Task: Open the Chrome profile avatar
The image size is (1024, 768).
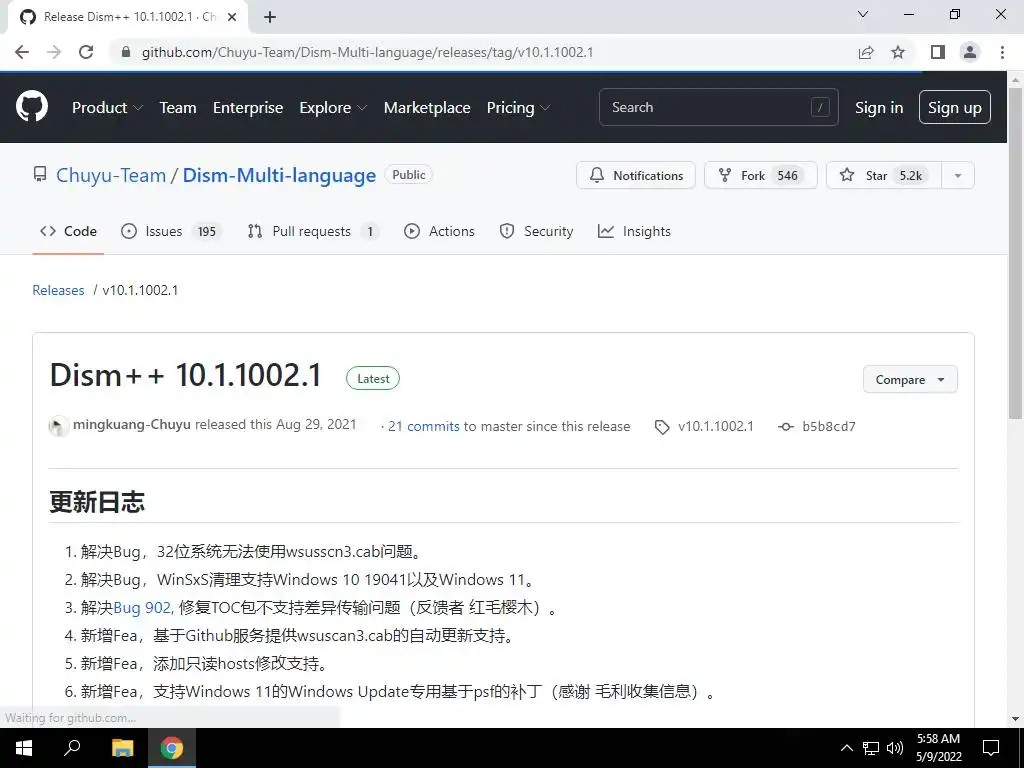Action: [970, 52]
